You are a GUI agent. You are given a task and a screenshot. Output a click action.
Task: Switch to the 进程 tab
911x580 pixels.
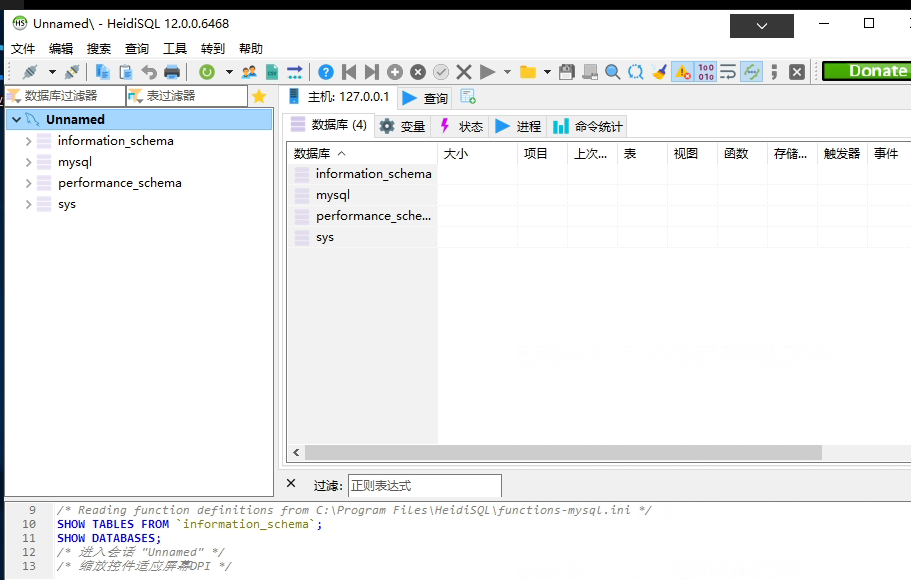[518, 126]
